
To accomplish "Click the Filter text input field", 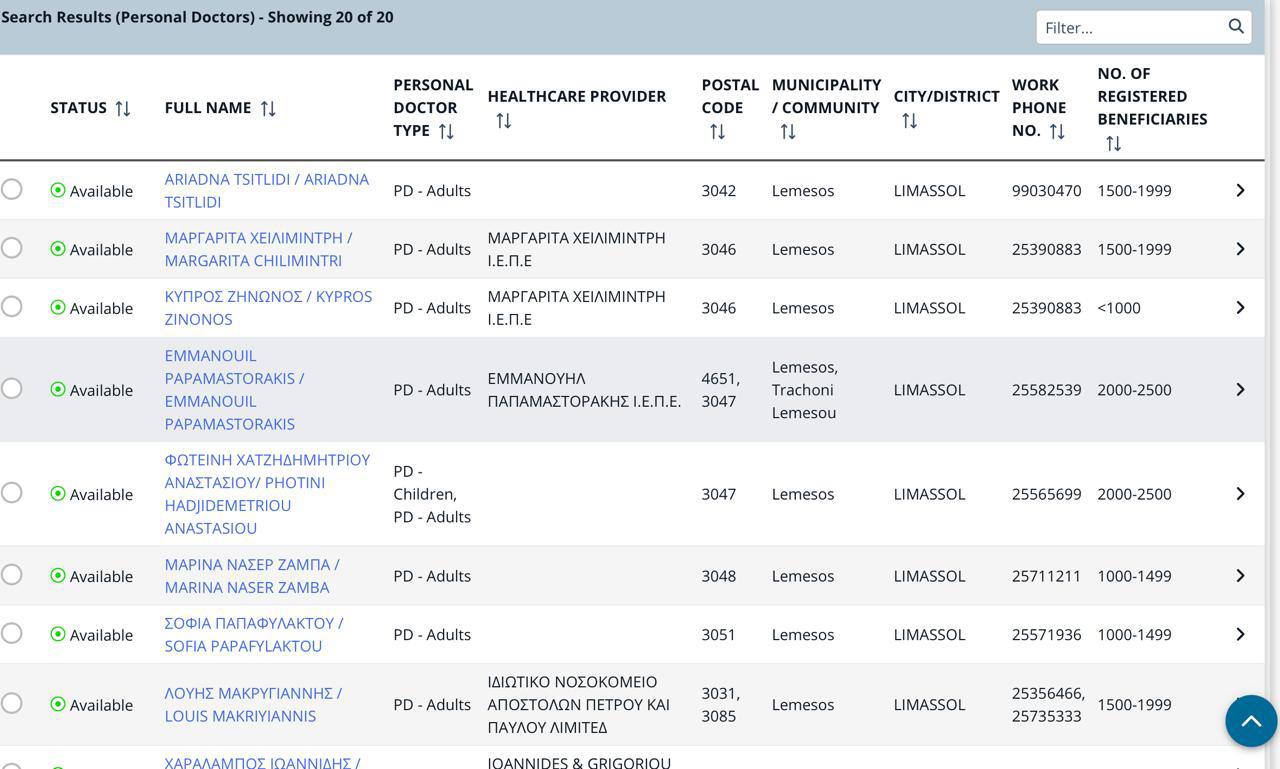I will pos(1130,28).
